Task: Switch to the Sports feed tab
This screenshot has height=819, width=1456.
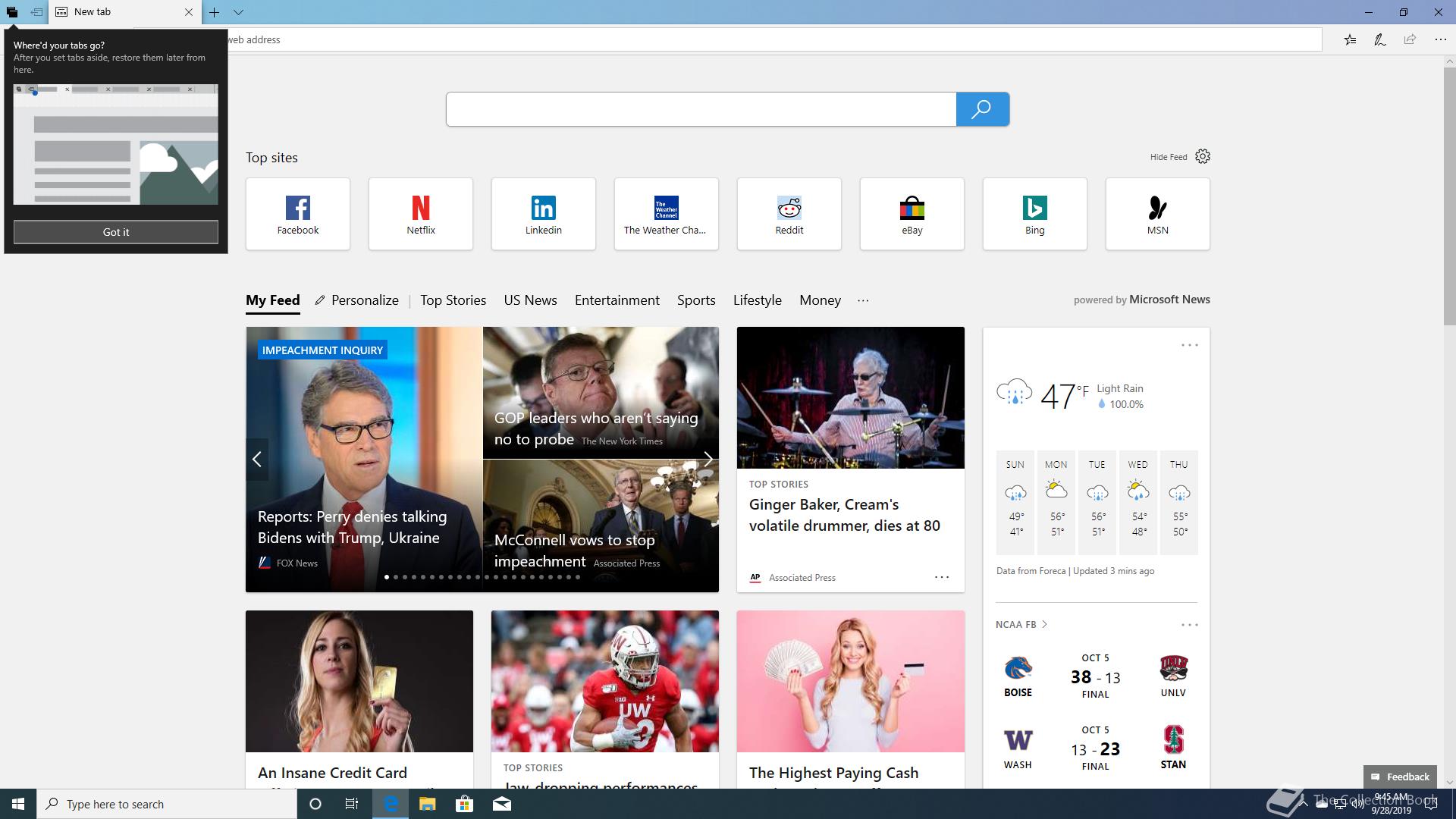Action: 695,300
